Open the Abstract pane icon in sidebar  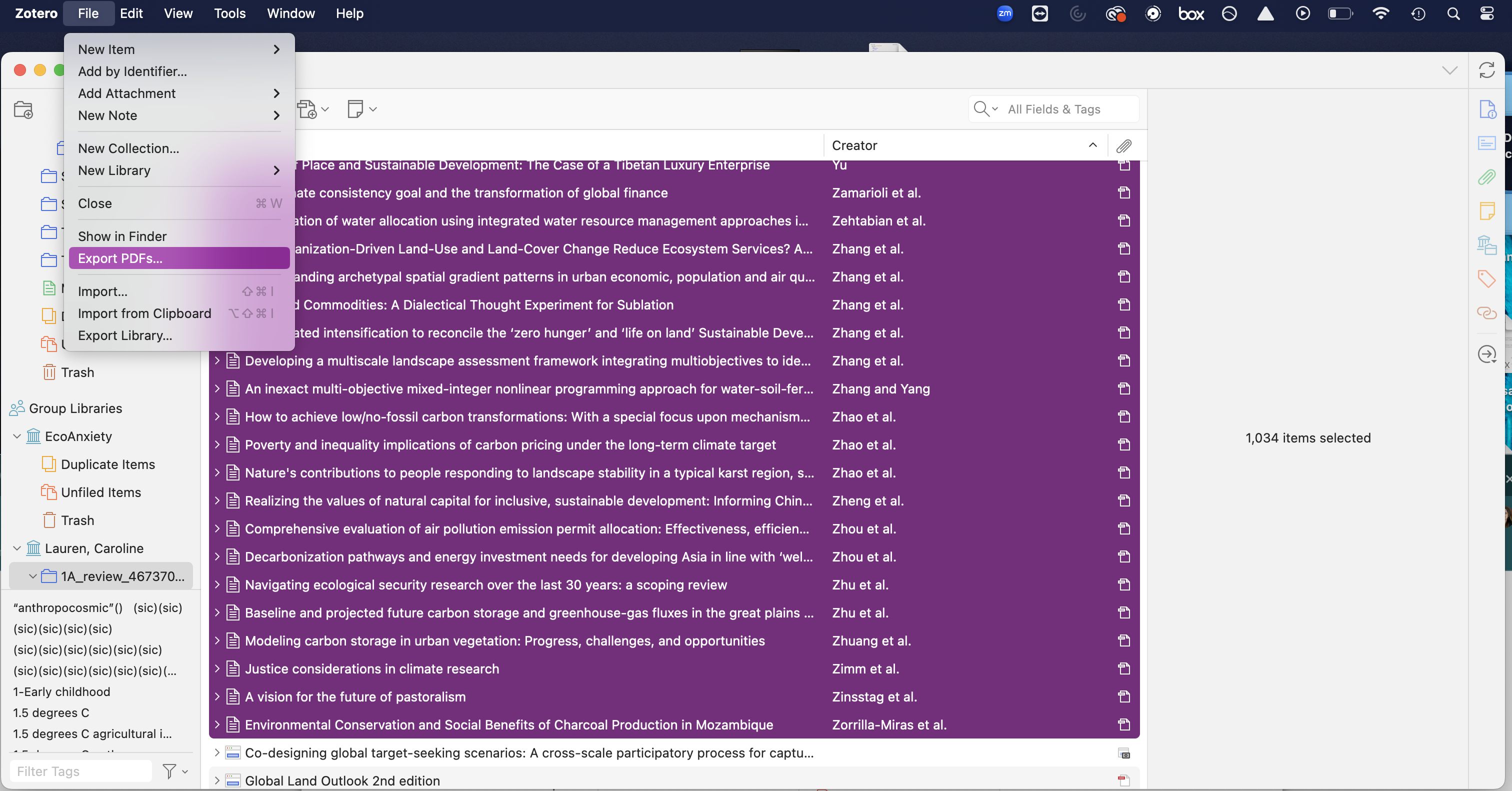point(1486,143)
